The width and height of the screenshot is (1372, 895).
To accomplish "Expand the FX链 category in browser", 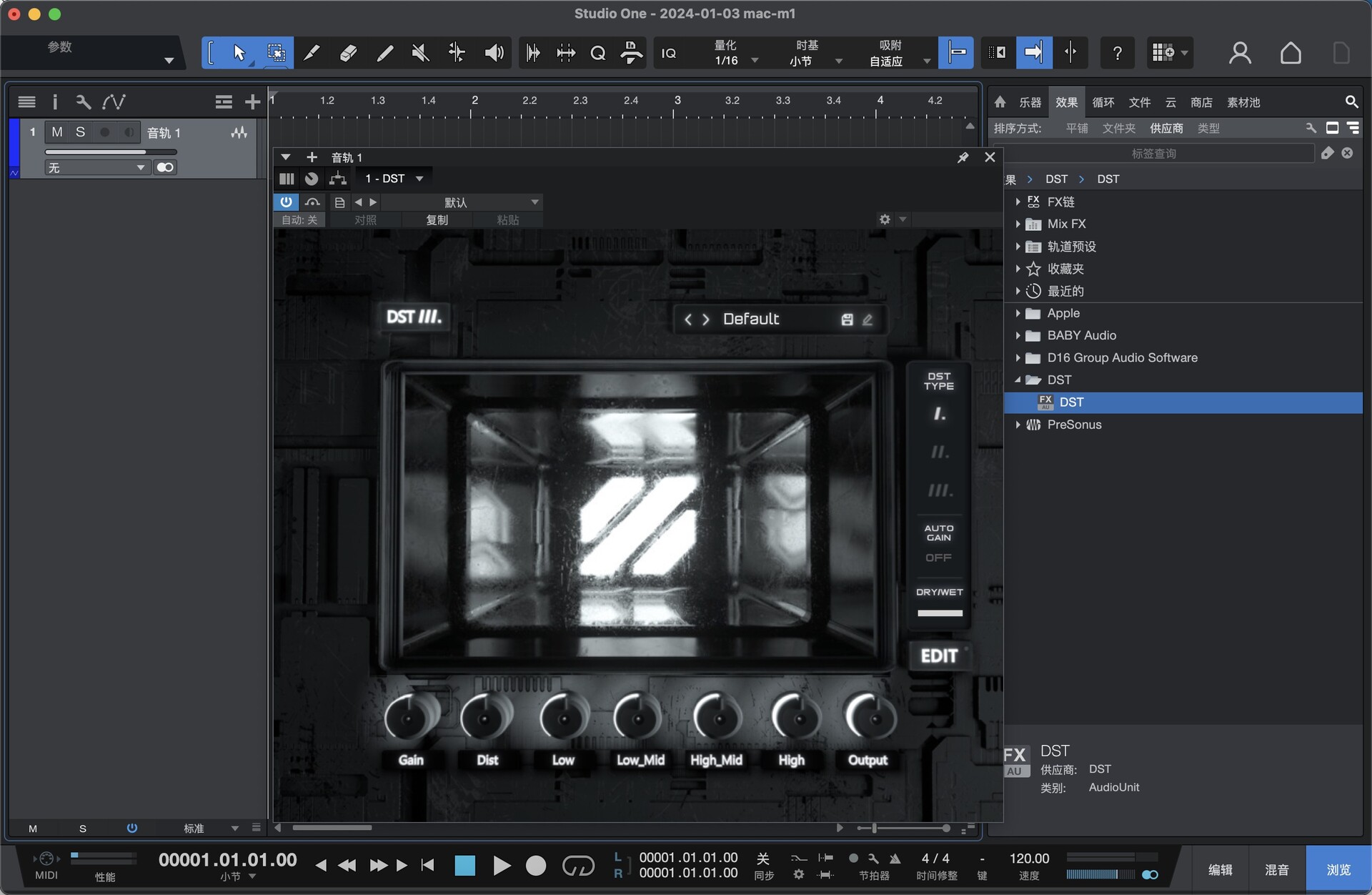I will tap(1017, 201).
